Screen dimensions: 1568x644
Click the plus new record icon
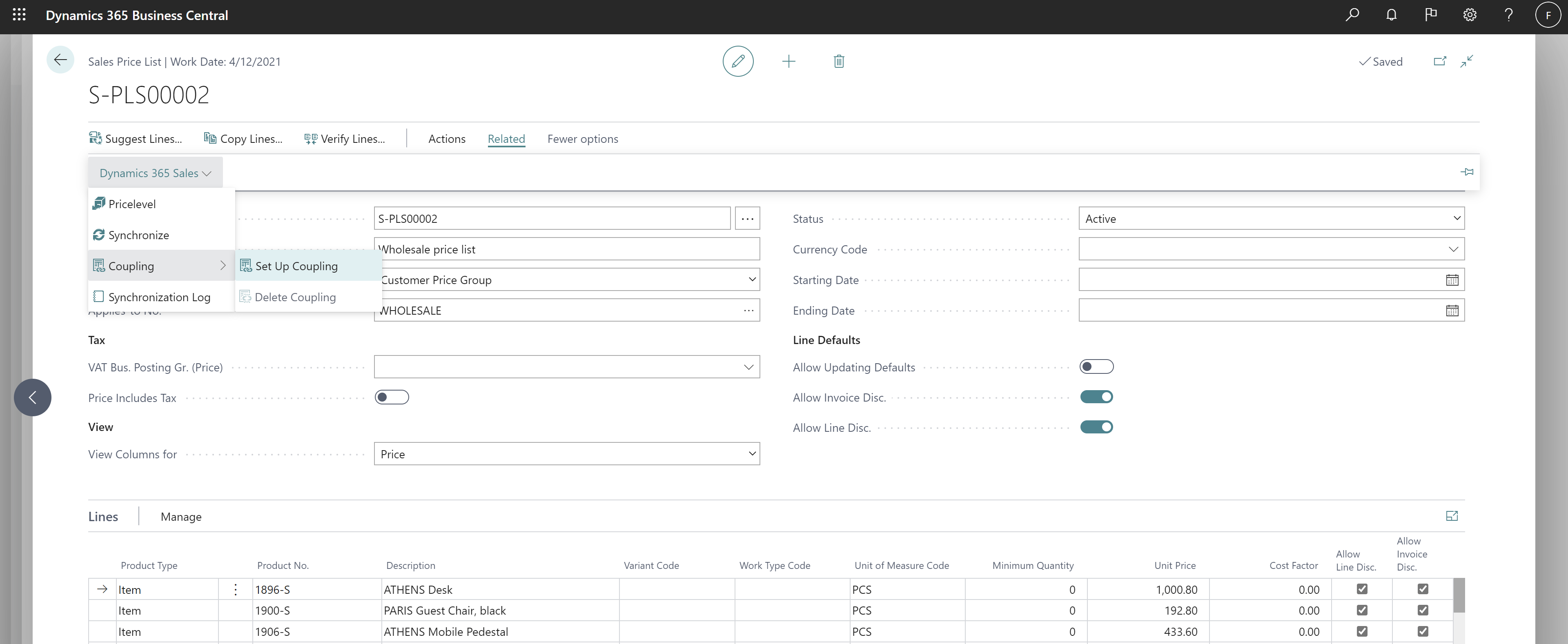click(x=788, y=61)
